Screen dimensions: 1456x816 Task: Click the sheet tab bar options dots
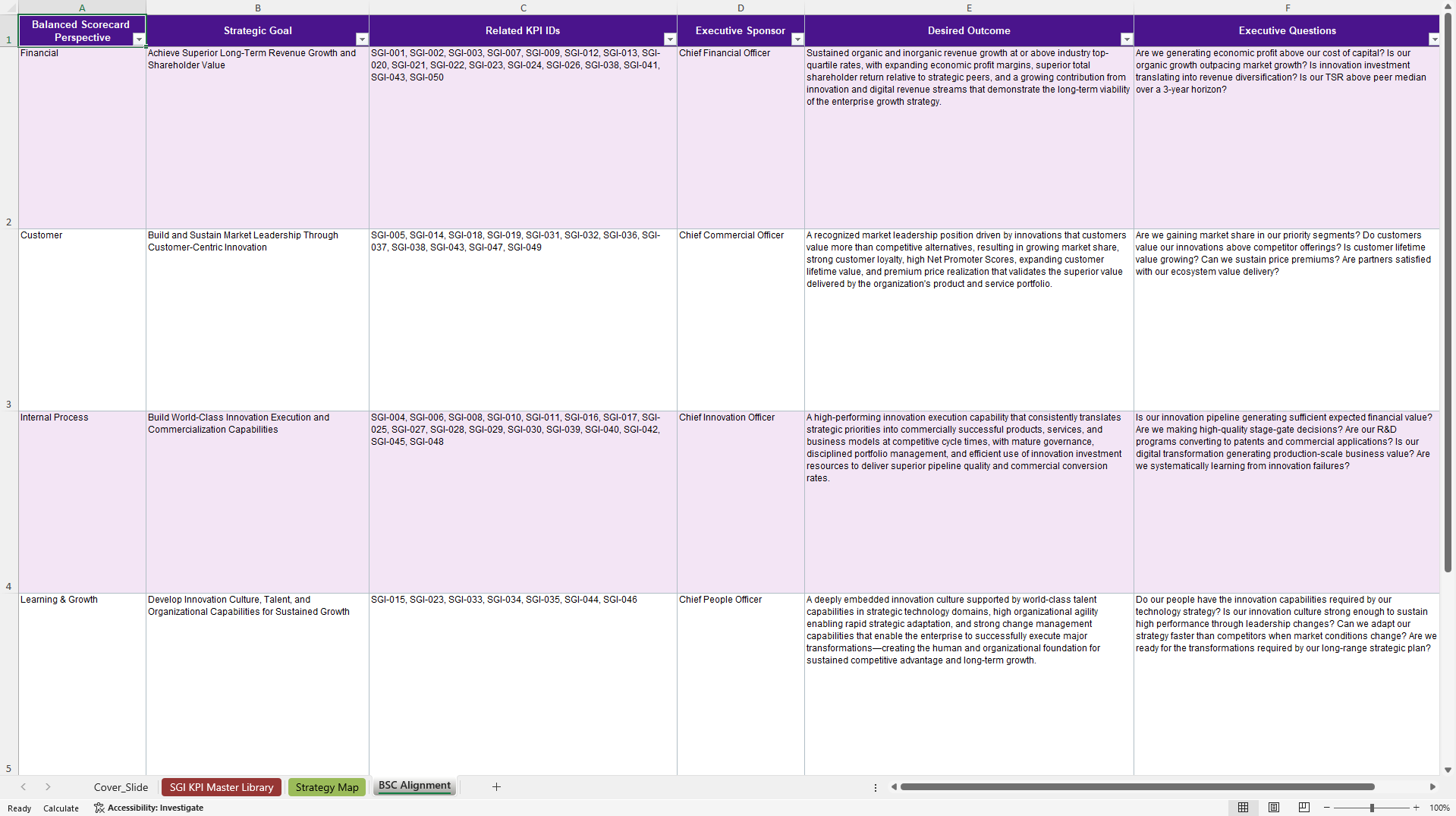coord(876,787)
